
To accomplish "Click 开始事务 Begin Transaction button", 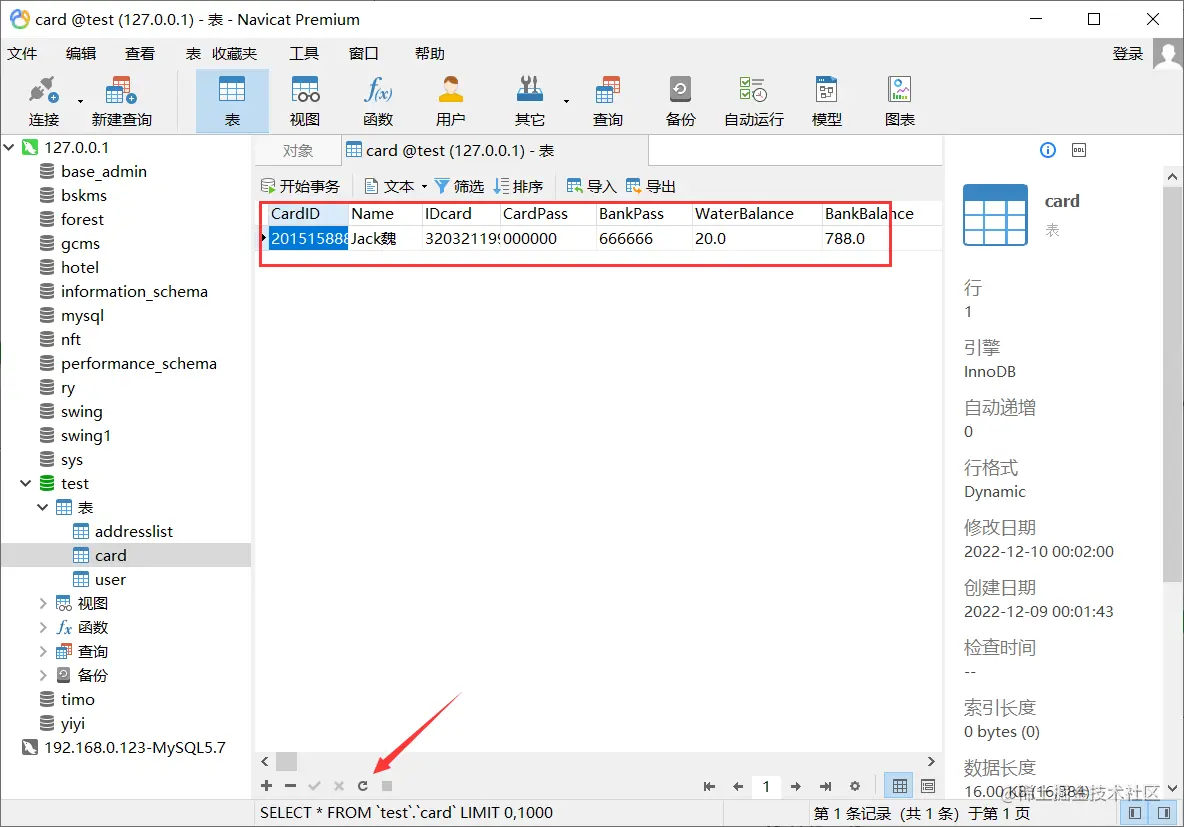I will [301, 187].
